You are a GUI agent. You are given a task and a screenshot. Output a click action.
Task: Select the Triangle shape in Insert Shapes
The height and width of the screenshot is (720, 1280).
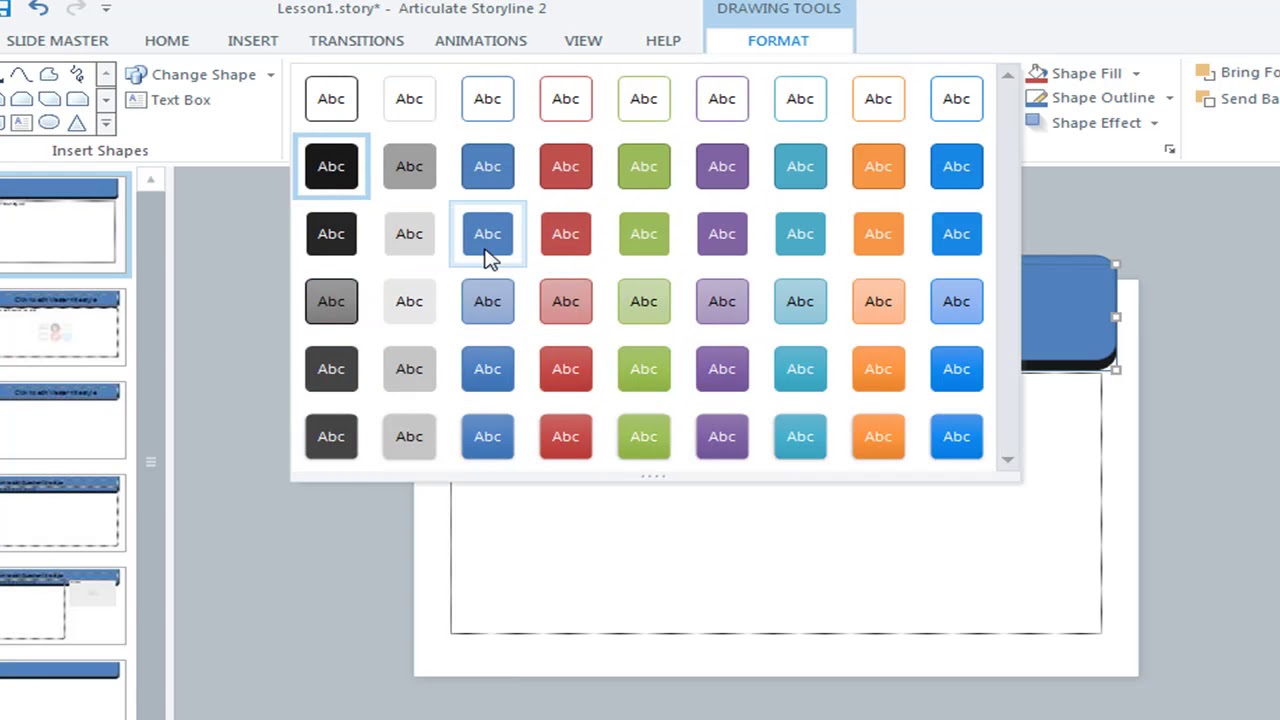(77, 123)
